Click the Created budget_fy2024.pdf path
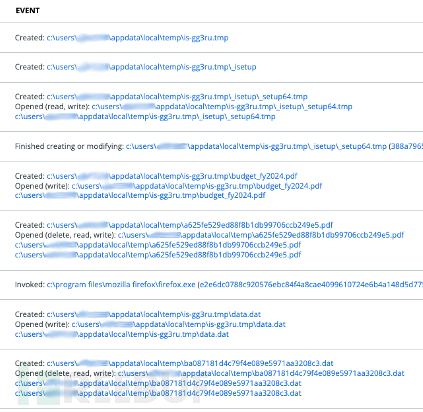Image resolution: width=423 pixels, height=412 pixels. 172,176
